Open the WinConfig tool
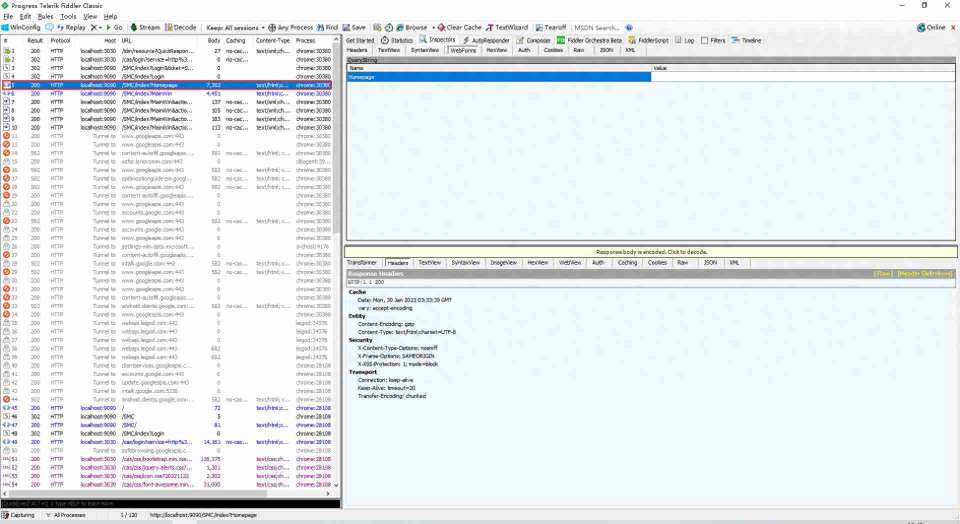960x524 pixels. coord(21,28)
